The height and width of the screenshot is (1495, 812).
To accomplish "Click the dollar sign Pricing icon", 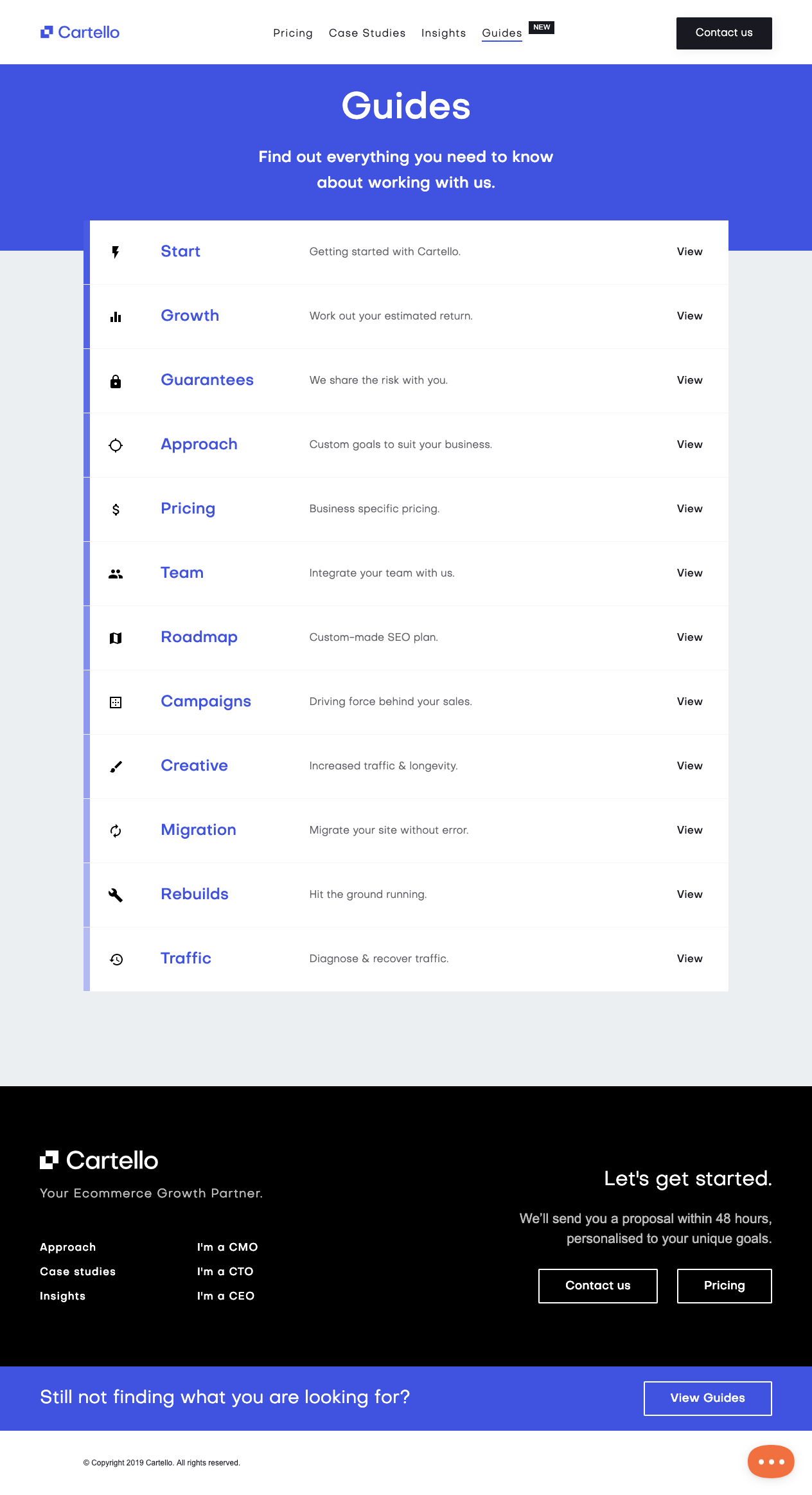I will [116, 509].
